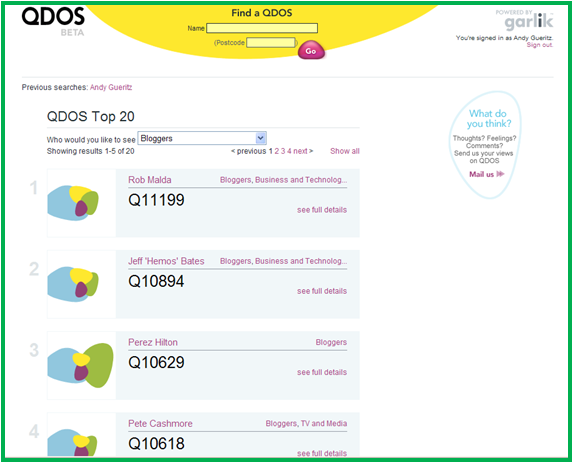The image size is (573, 463).
Task: Click the previous page link
Action: click(248, 151)
